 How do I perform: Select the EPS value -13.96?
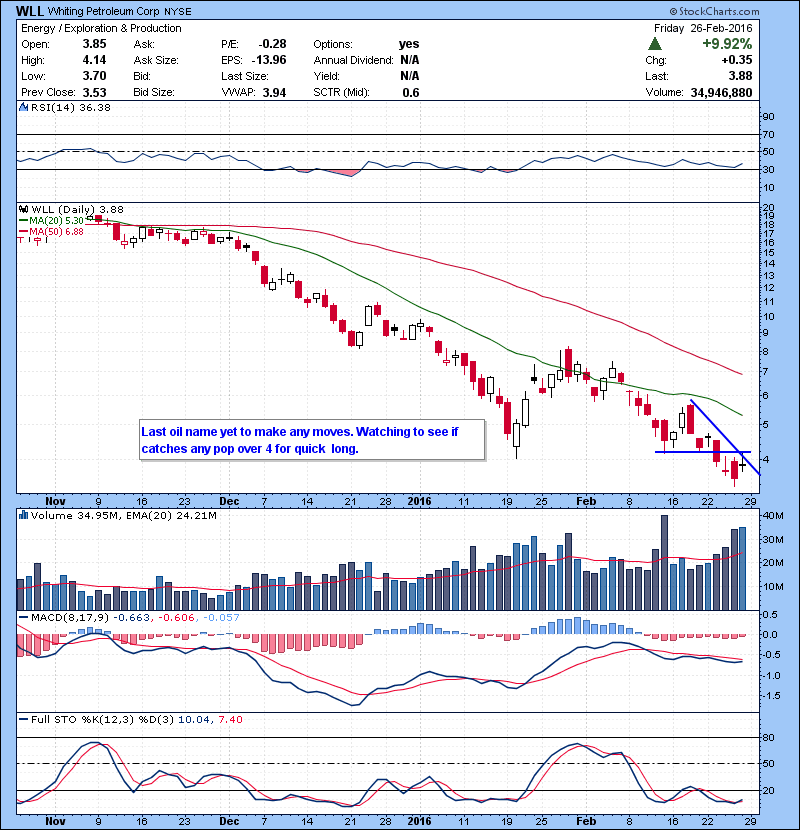click(x=269, y=60)
